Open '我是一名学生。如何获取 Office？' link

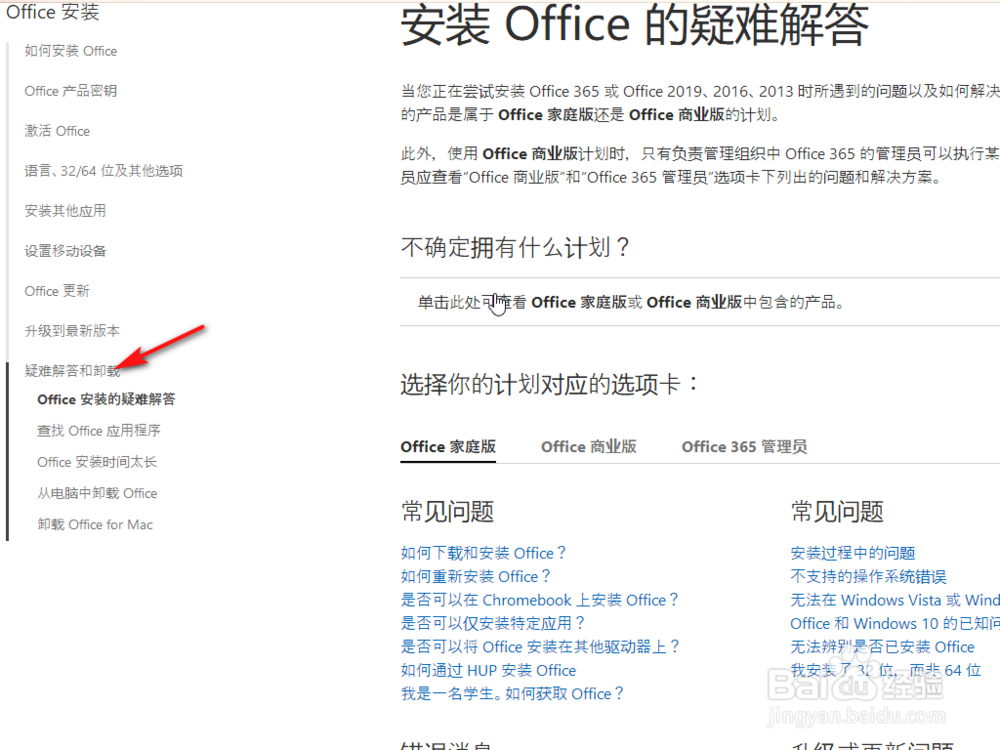(512, 694)
